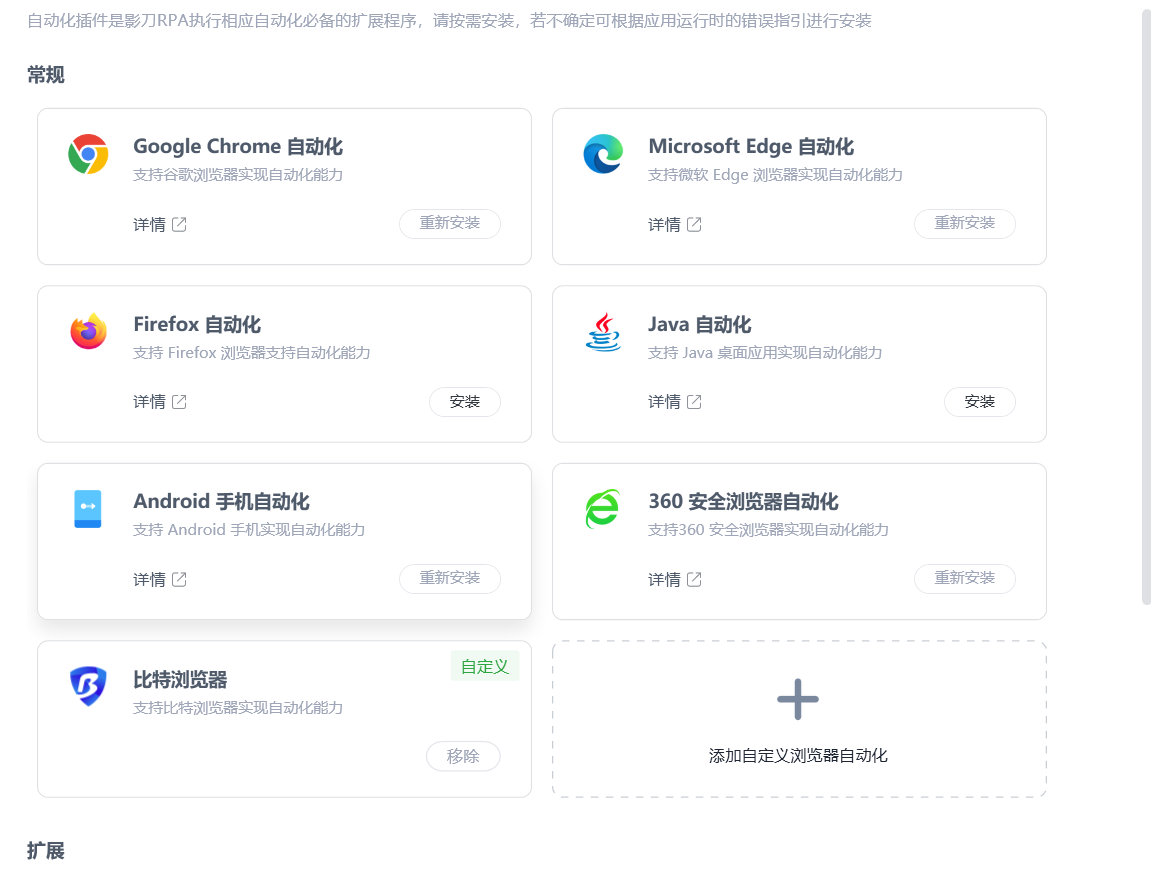Screen dimensions: 1151x876
Task: Install the Java automation plugin
Action: (980, 402)
